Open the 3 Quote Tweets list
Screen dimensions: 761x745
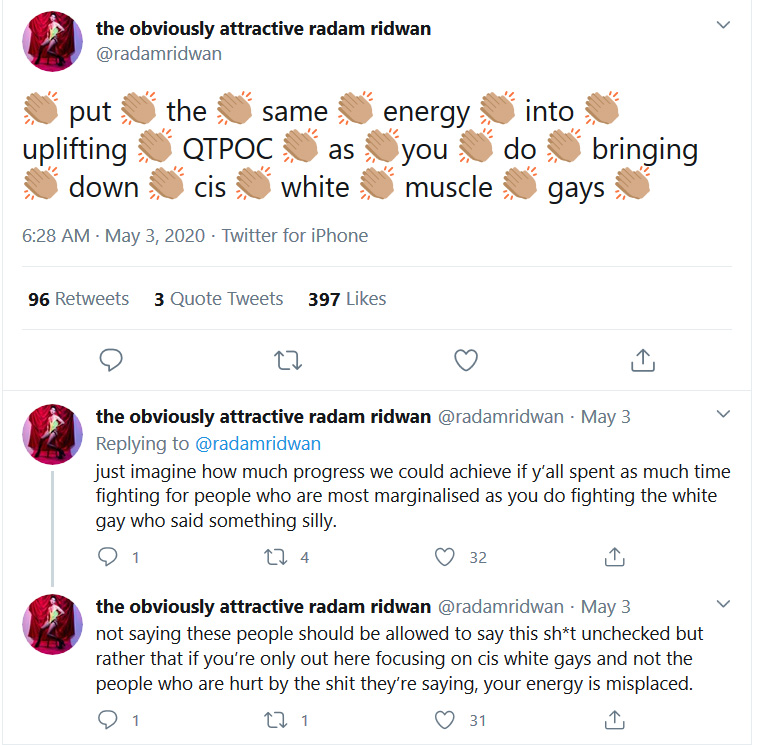tap(218, 299)
